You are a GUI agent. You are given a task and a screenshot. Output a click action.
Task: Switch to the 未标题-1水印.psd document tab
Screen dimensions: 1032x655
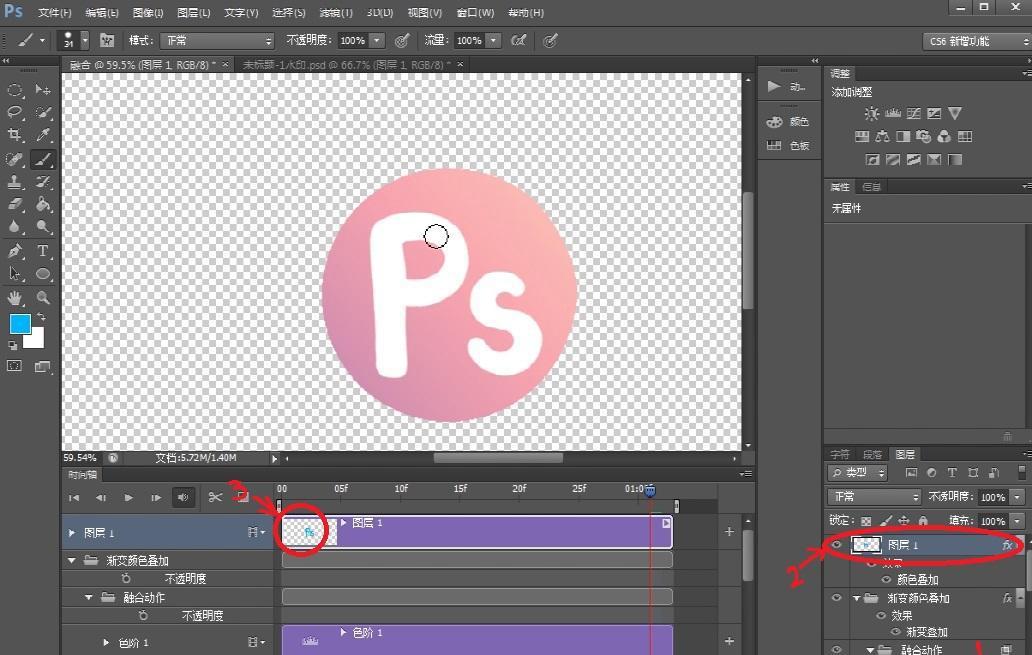pos(347,65)
